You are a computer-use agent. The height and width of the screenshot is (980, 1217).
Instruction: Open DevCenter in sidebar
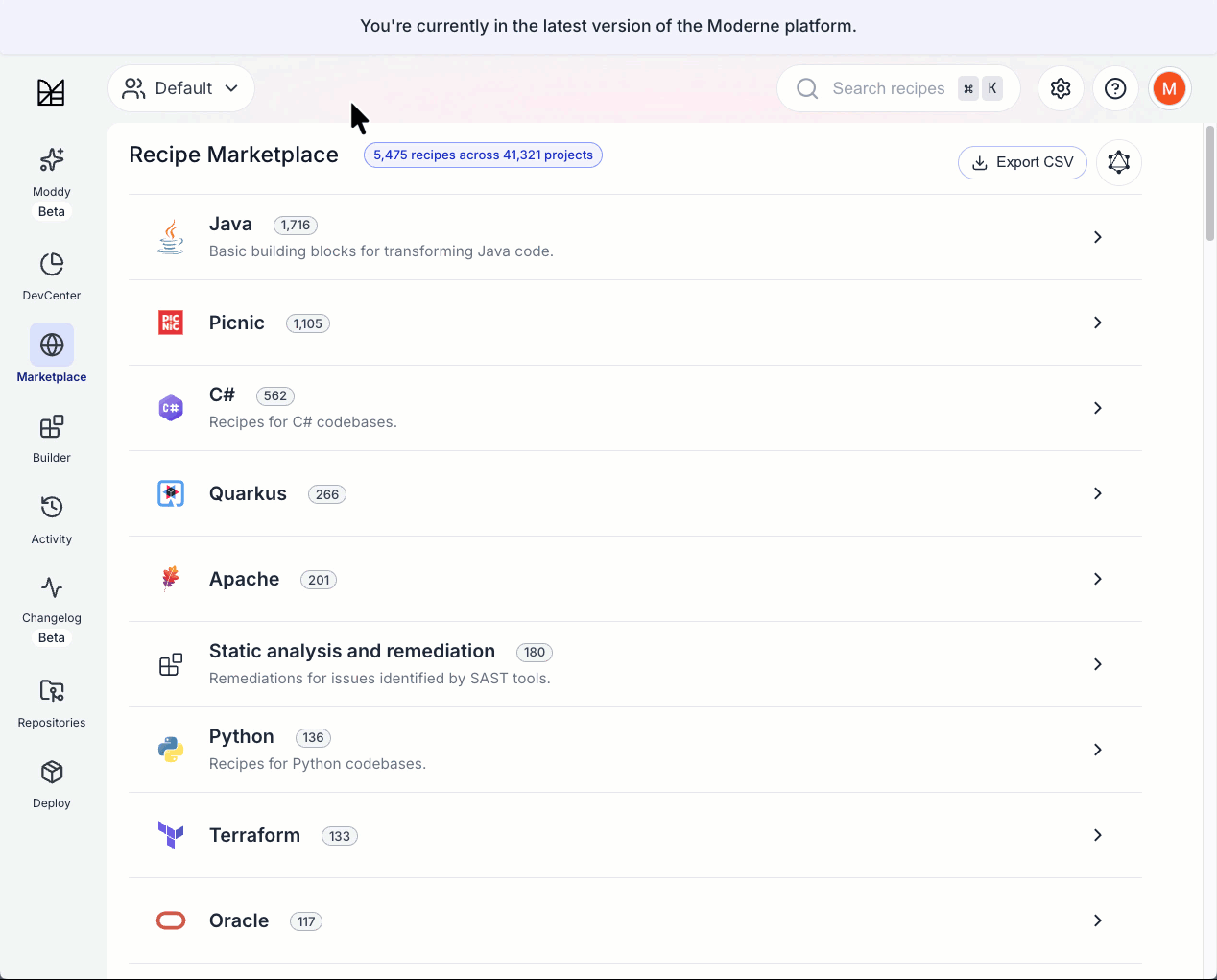click(x=52, y=275)
